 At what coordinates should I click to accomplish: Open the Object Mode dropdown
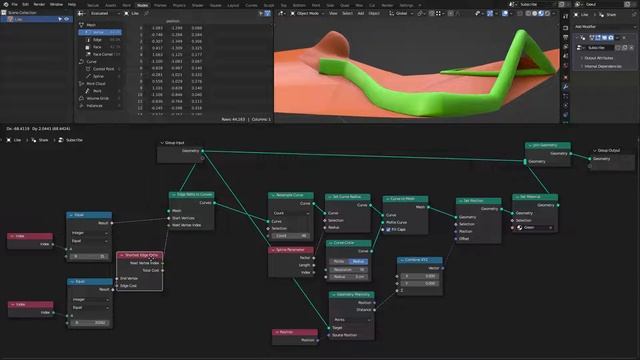coord(307,13)
